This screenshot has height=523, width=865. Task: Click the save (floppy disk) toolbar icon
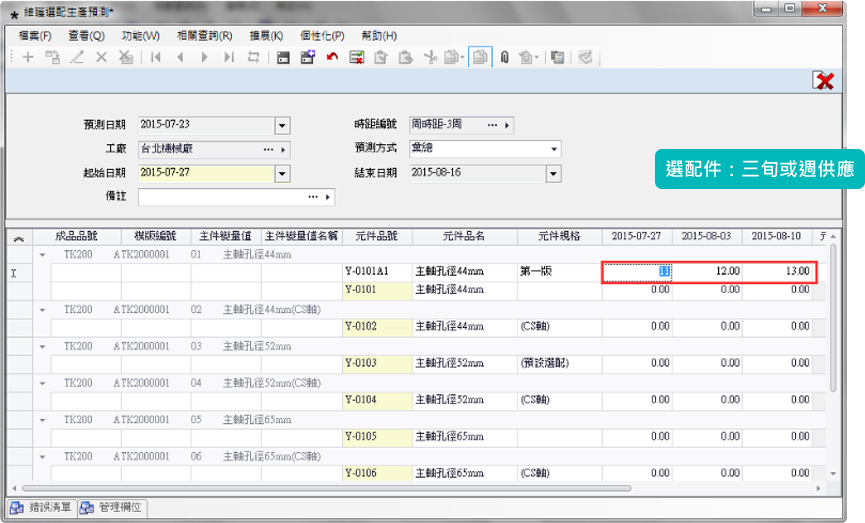click(283, 57)
